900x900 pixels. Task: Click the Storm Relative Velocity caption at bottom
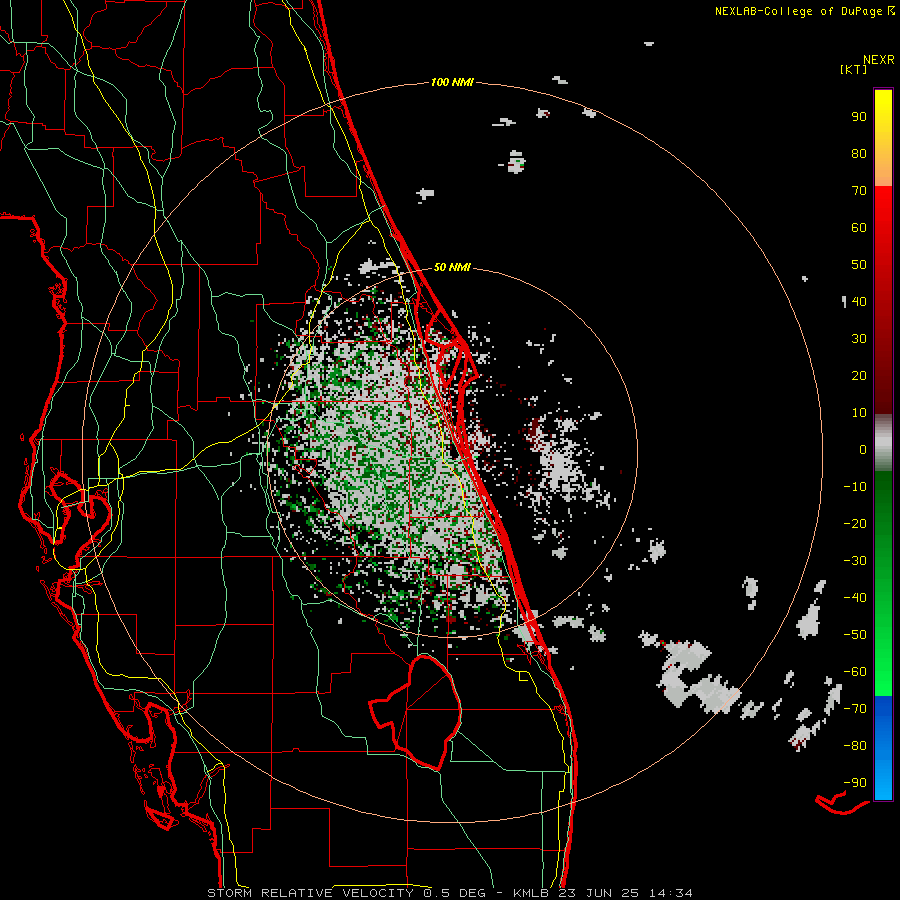coord(449,893)
